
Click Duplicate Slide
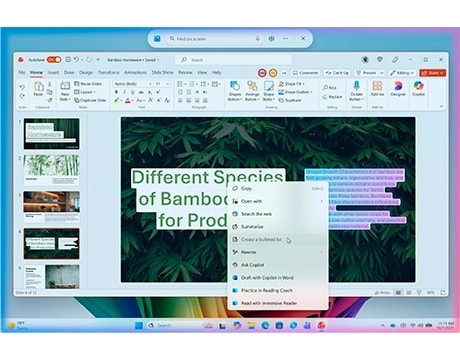(90, 100)
